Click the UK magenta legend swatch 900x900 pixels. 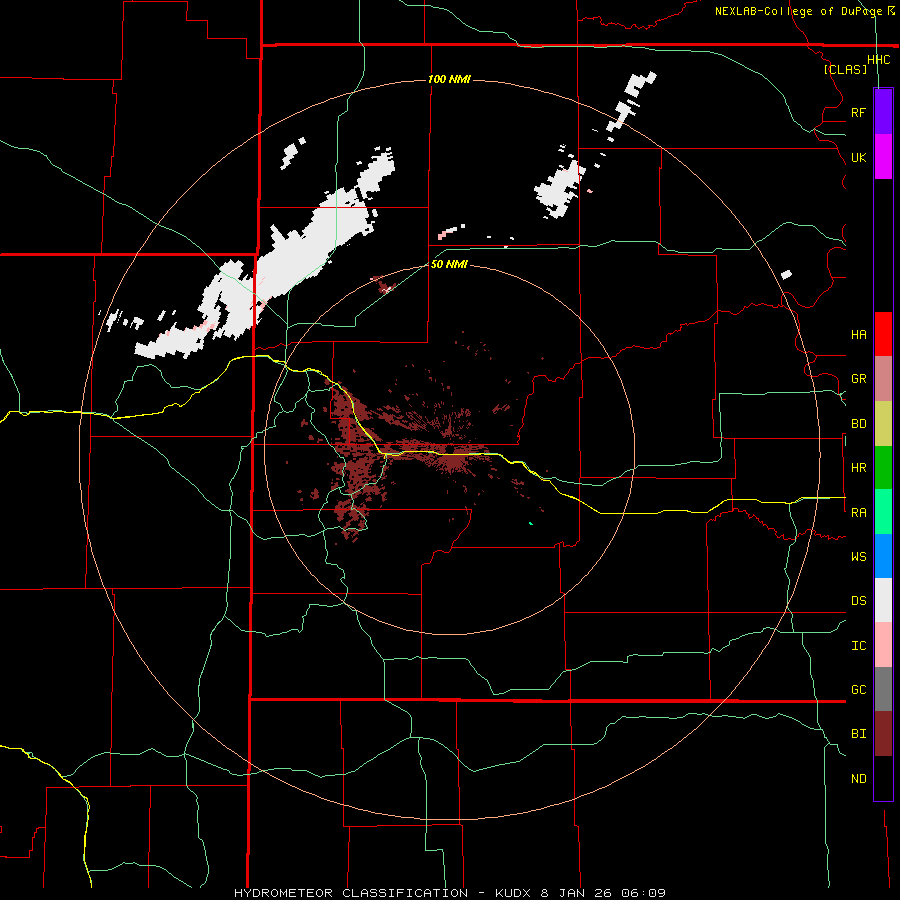click(883, 157)
